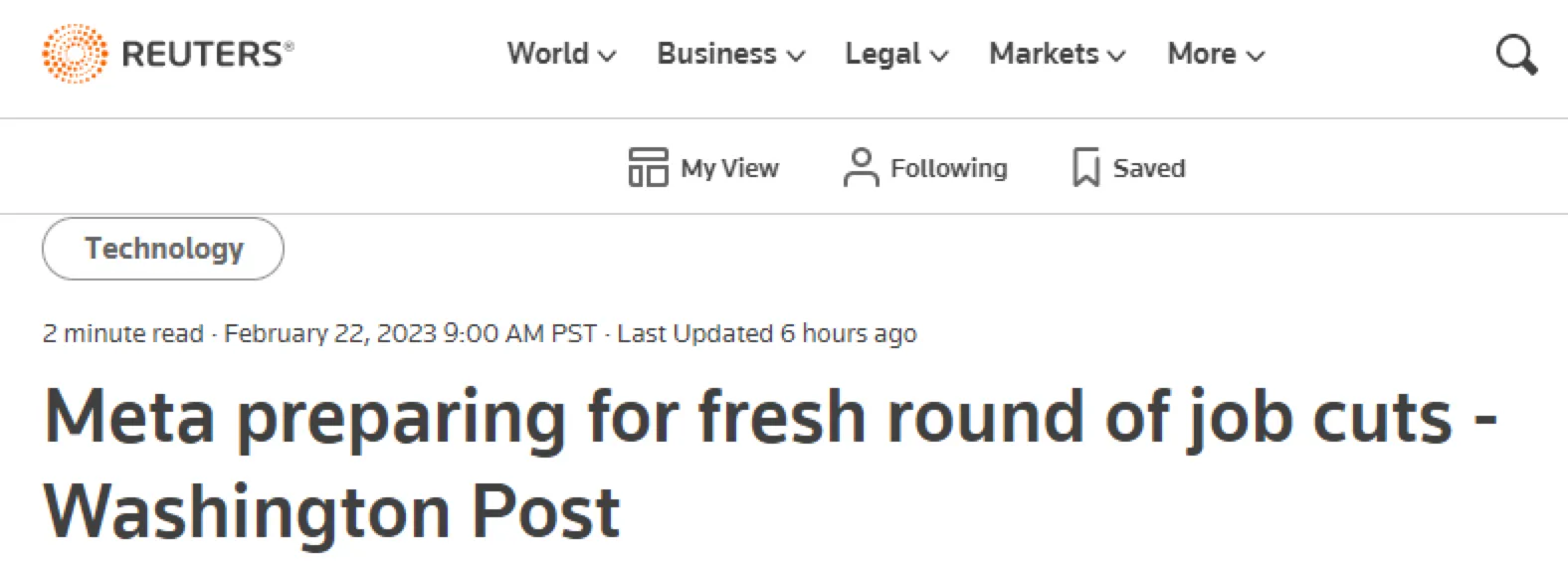Image resolution: width=1568 pixels, height=563 pixels.
Task: Click the Technology category pill button
Action: pos(163,249)
